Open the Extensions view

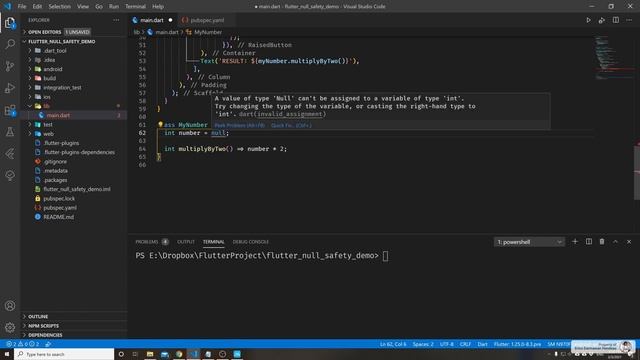point(10,110)
